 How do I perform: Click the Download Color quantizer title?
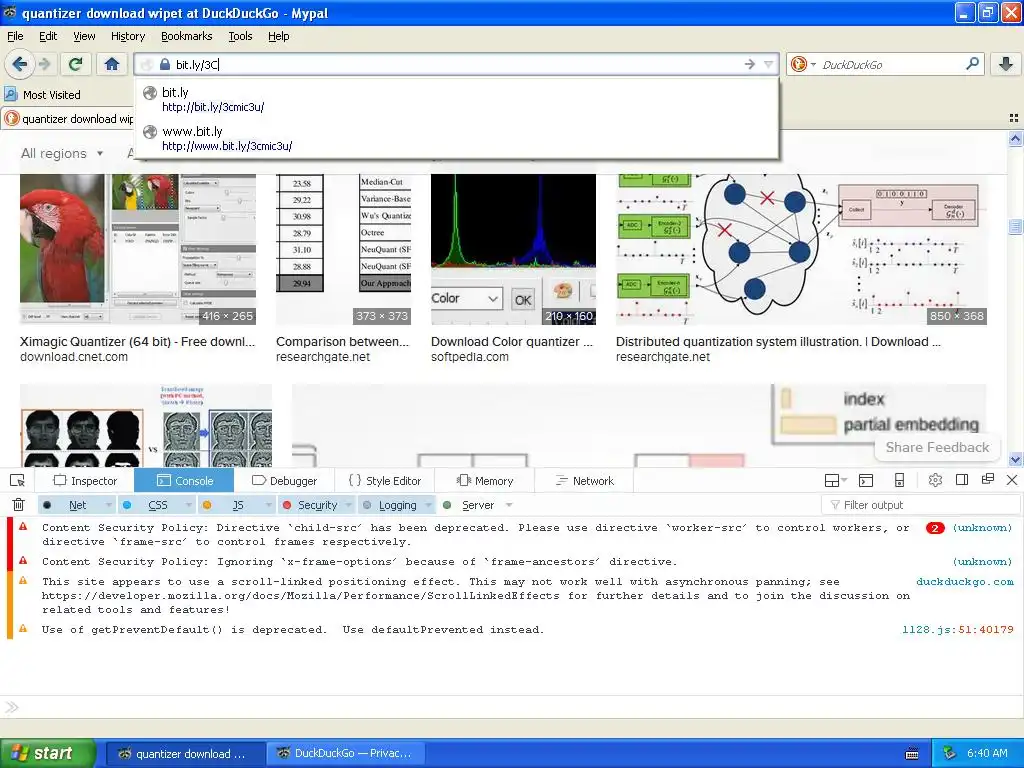[x=512, y=342]
